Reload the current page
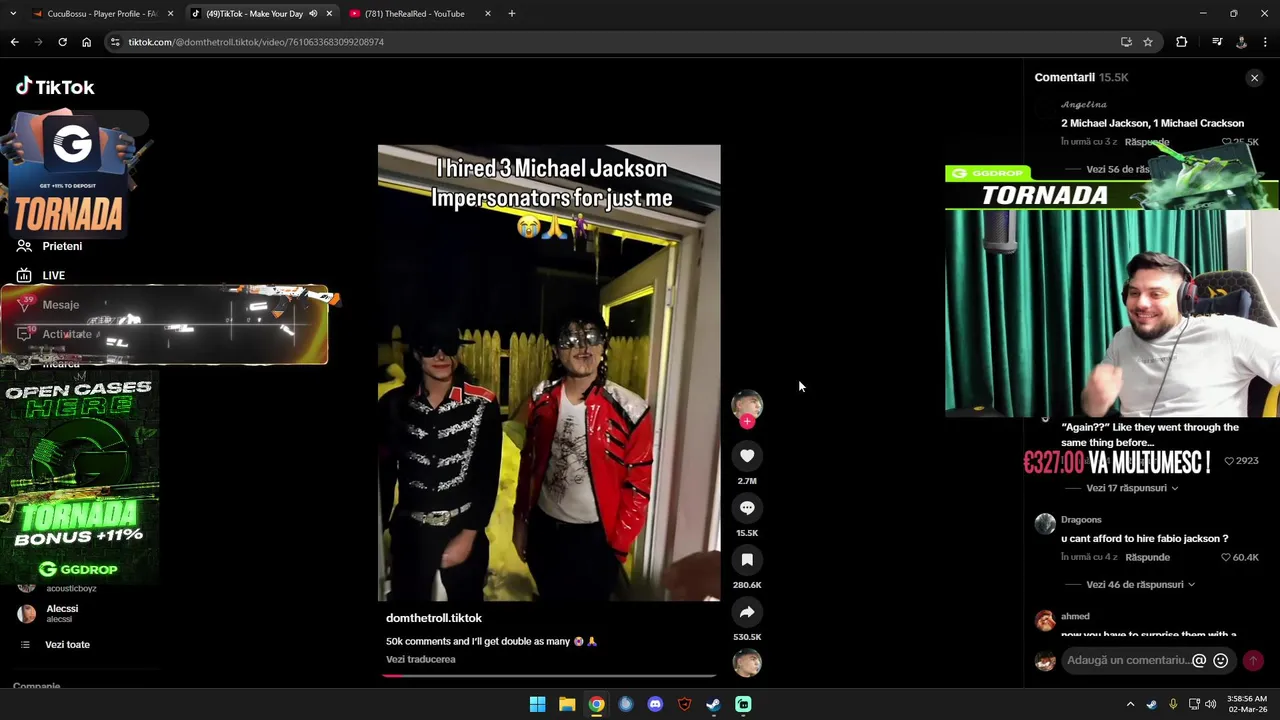Screen dimensions: 1280x720 [62, 42]
